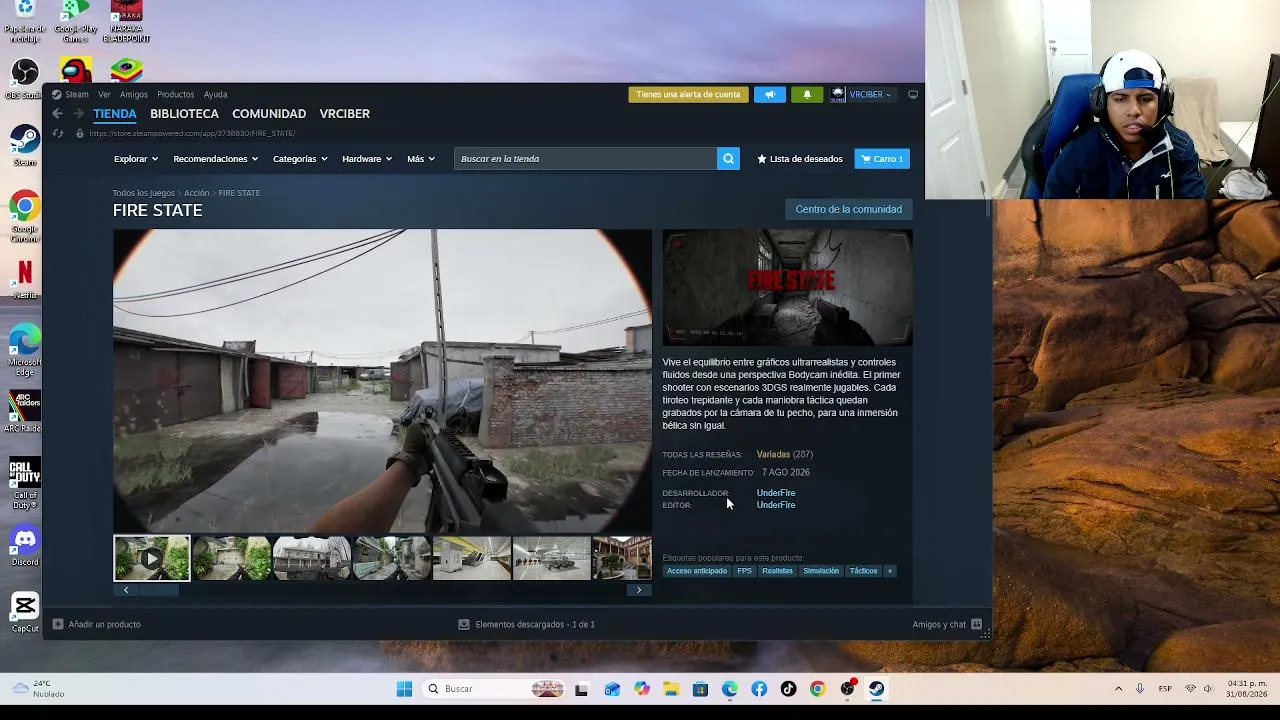Click the store search input field
Viewport: 1280px width, 720px height.
(585, 159)
